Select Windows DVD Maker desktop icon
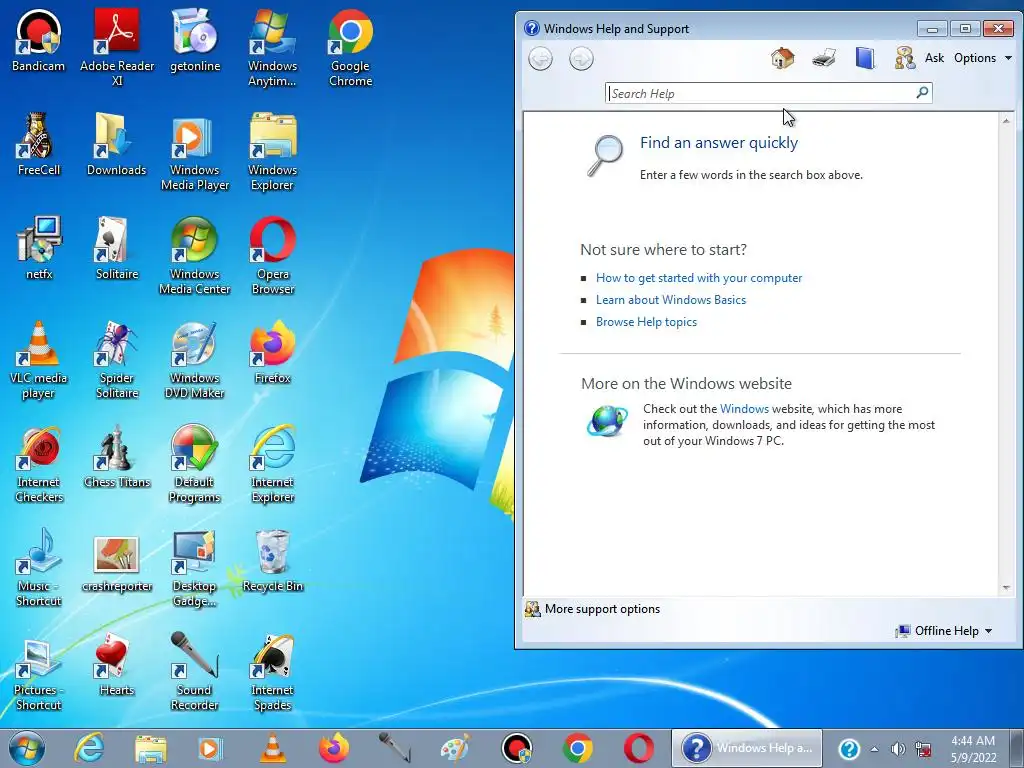Screen dimensions: 1024x768 coord(195,359)
